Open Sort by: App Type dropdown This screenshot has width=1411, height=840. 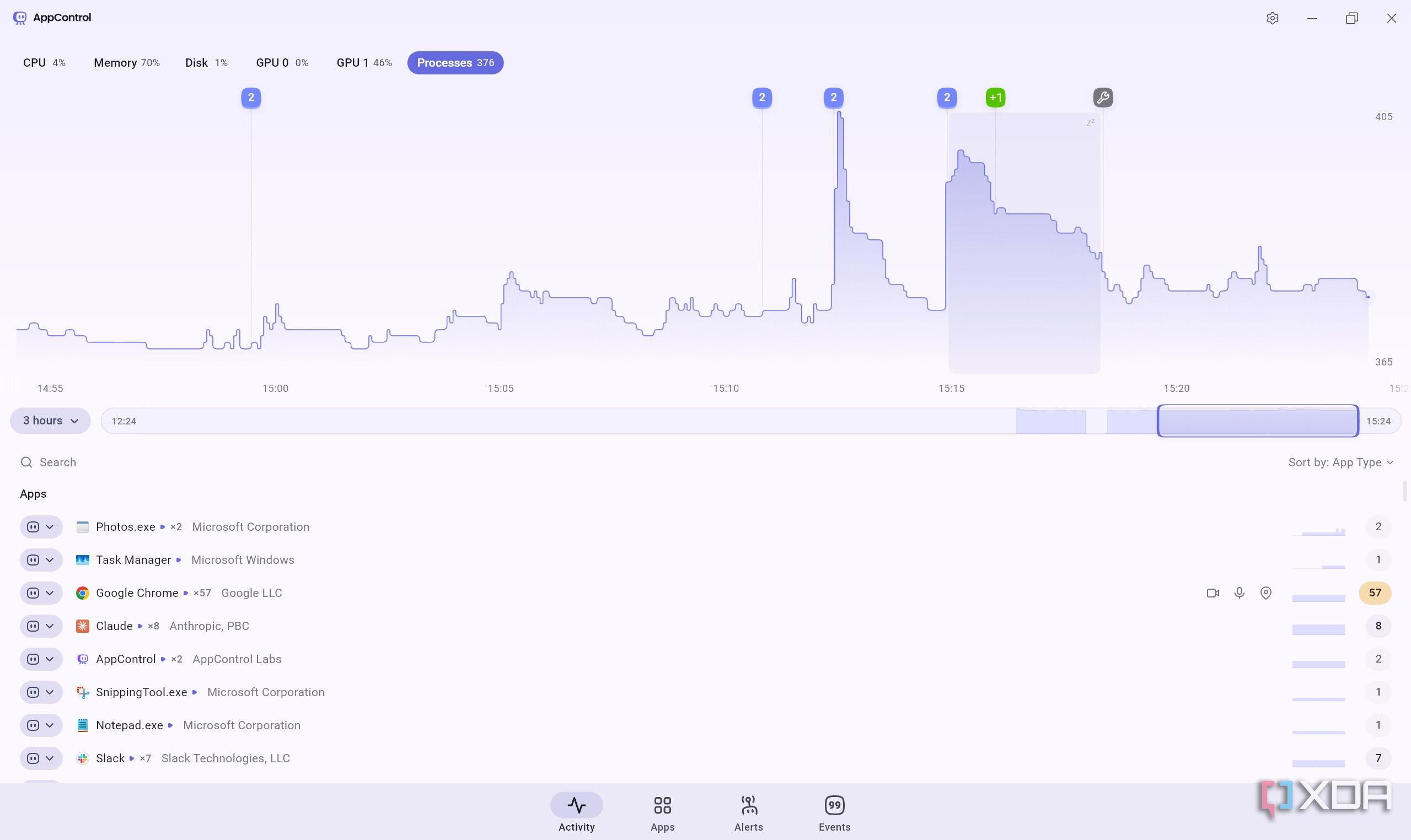coord(1340,462)
